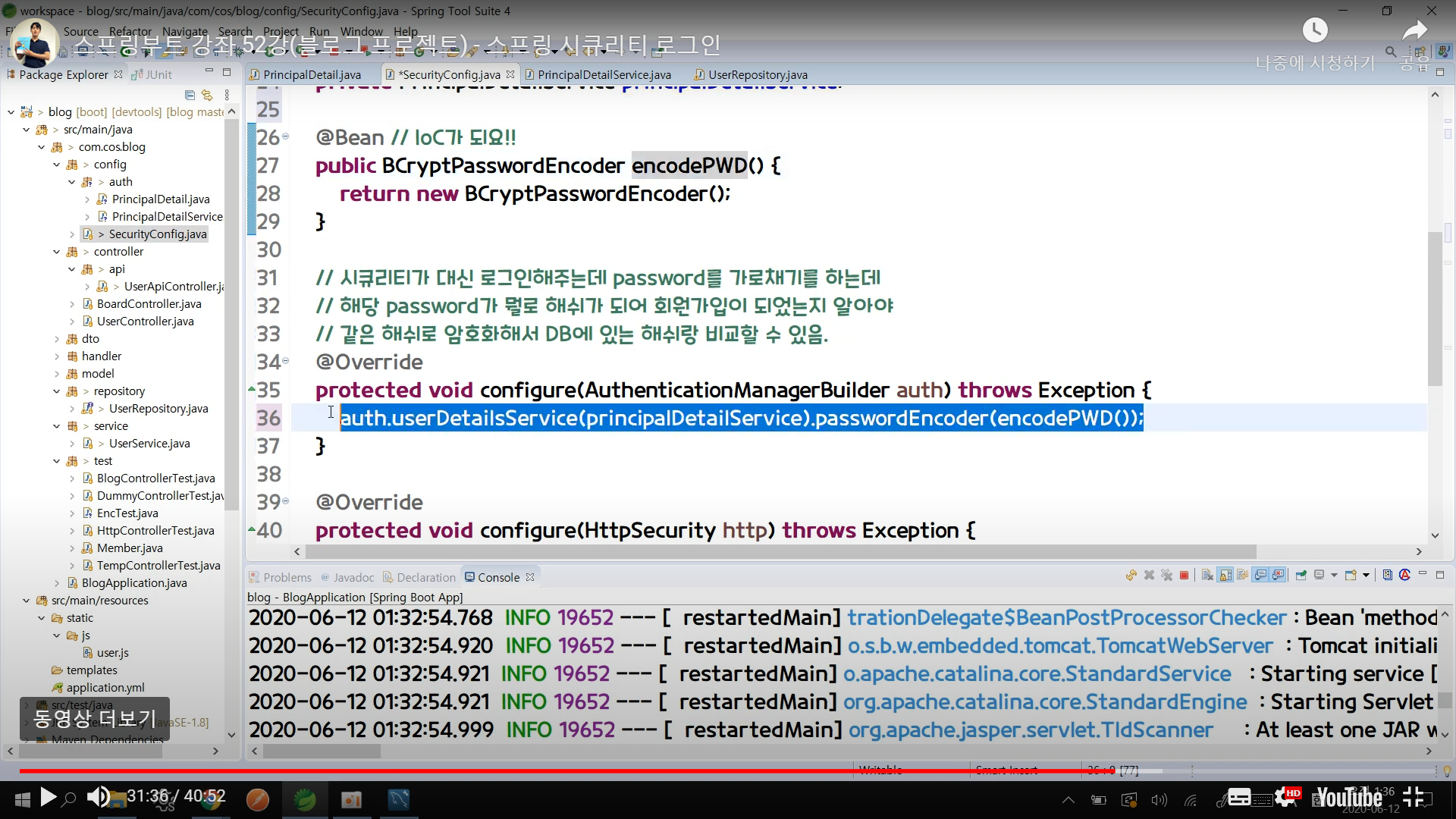Click the 동영상 더보기 button
This screenshot has width=1456, height=819.
pyautogui.click(x=95, y=718)
